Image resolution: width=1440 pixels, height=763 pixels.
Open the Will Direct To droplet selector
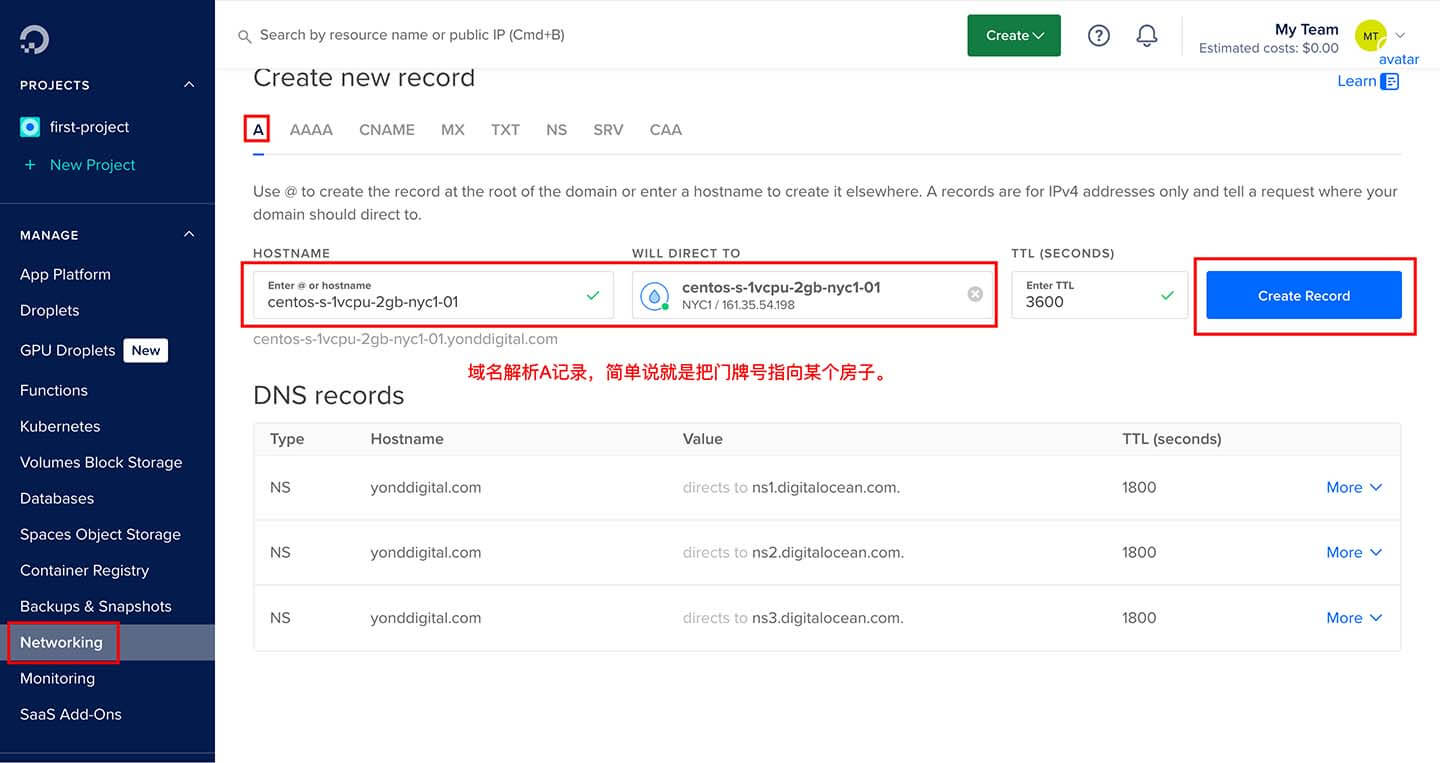click(x=813, y=295)
